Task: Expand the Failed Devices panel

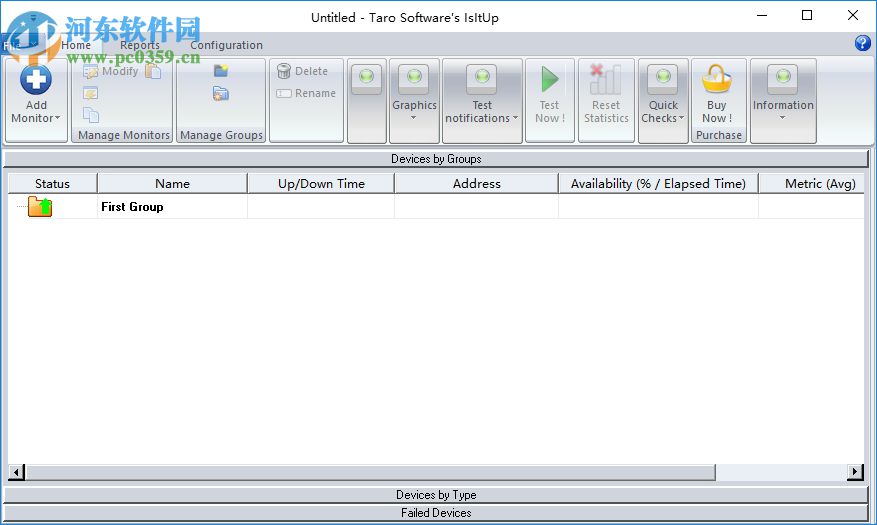Action: pyautogui.click(x=436, y=513)
